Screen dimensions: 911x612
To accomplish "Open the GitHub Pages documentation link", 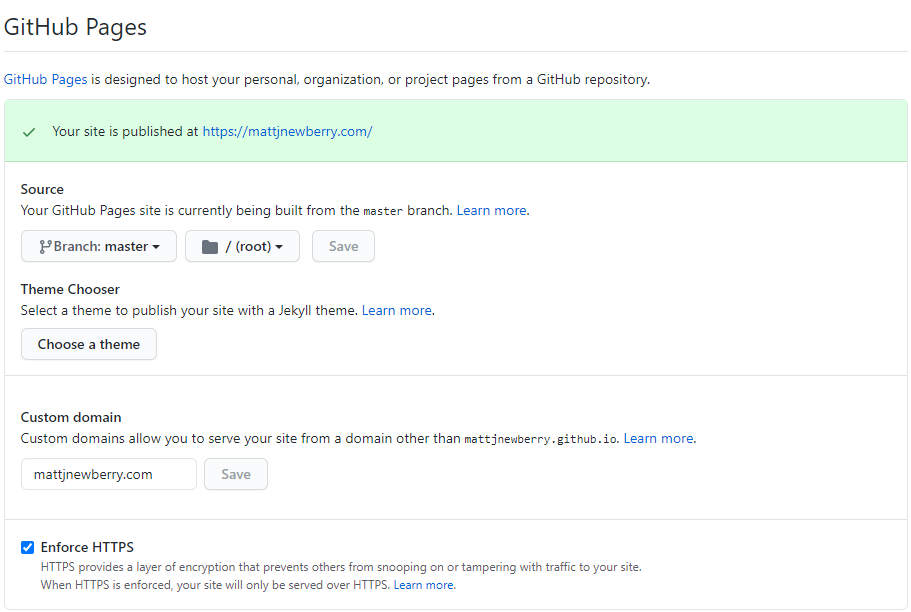I will [x=45, y=79].
